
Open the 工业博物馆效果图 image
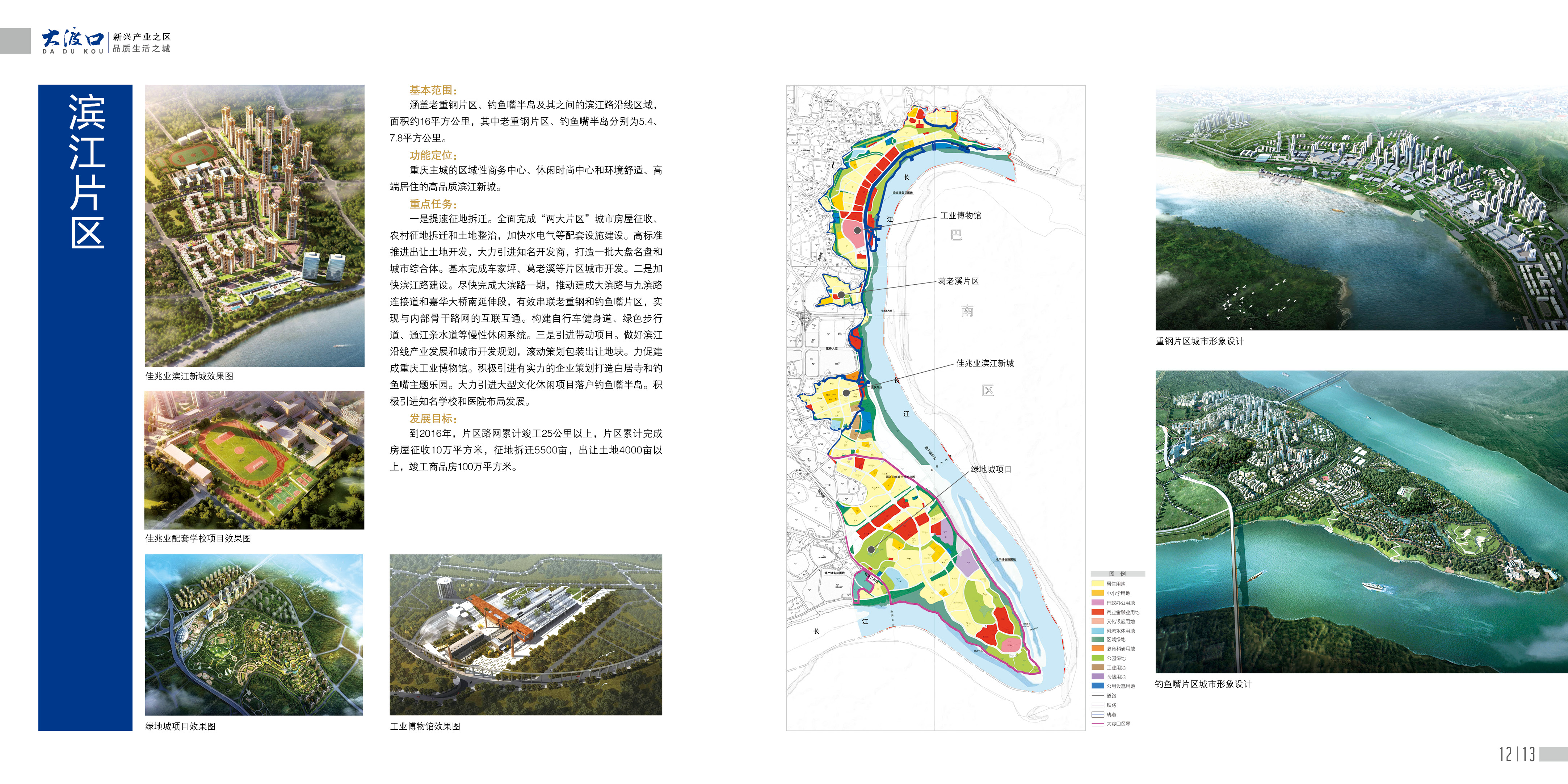(525, 634)
